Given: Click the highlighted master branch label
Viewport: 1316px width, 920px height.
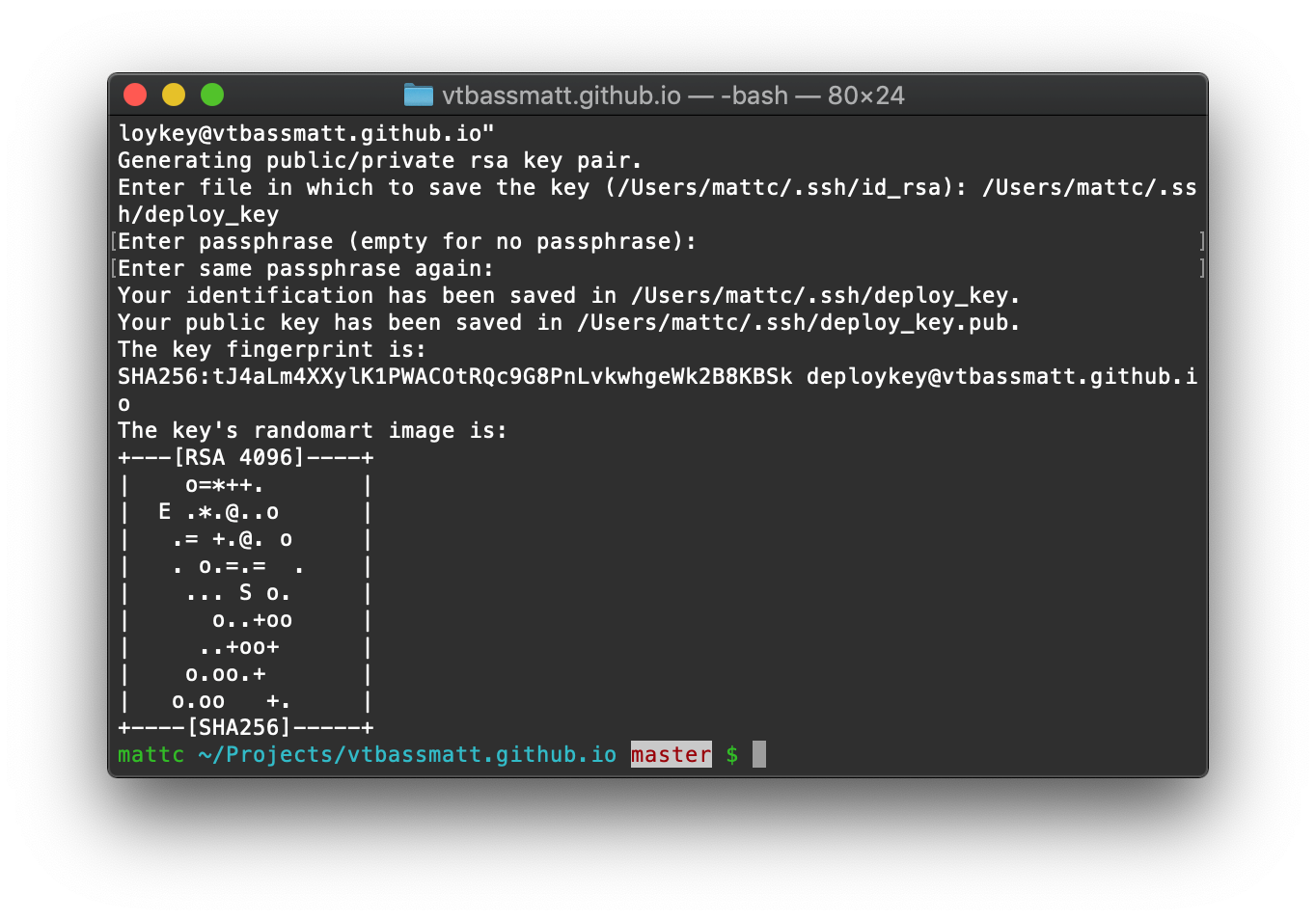Looking at the screenshot, I should pyautogui.click(x=671, y=754).
